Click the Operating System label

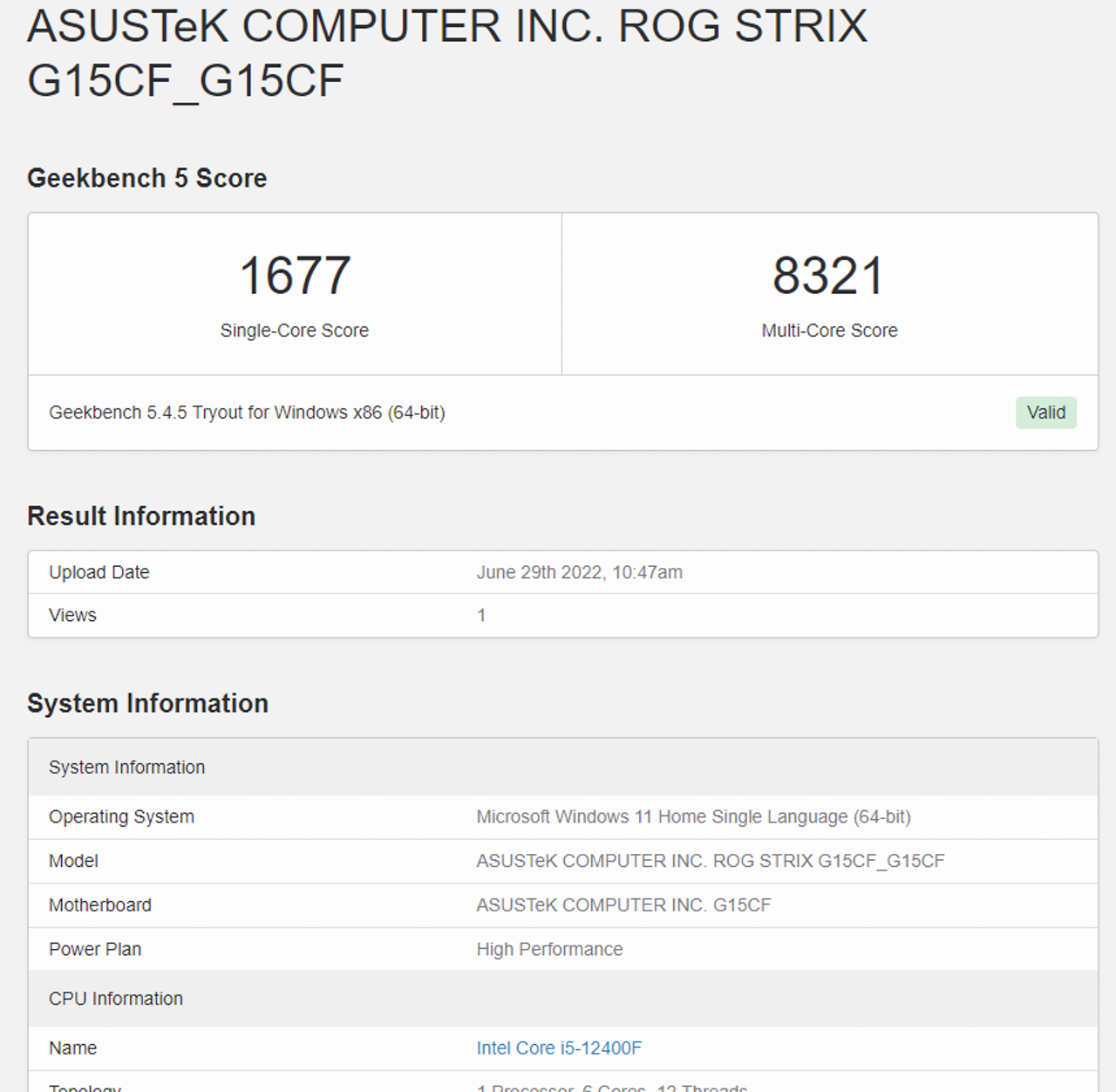pyautogui.click(x=121, y=816)
